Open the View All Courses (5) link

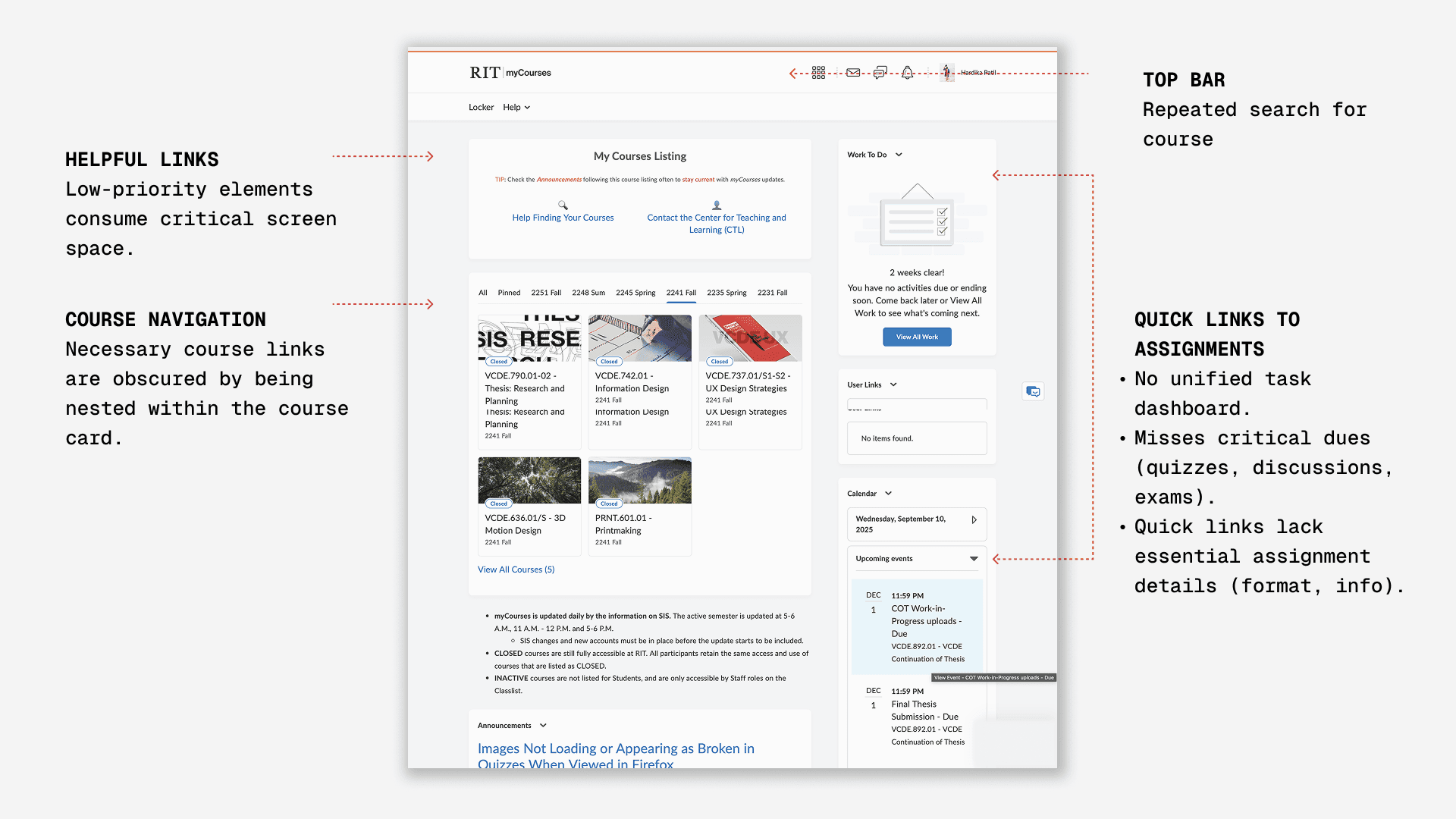pos(516,570)
